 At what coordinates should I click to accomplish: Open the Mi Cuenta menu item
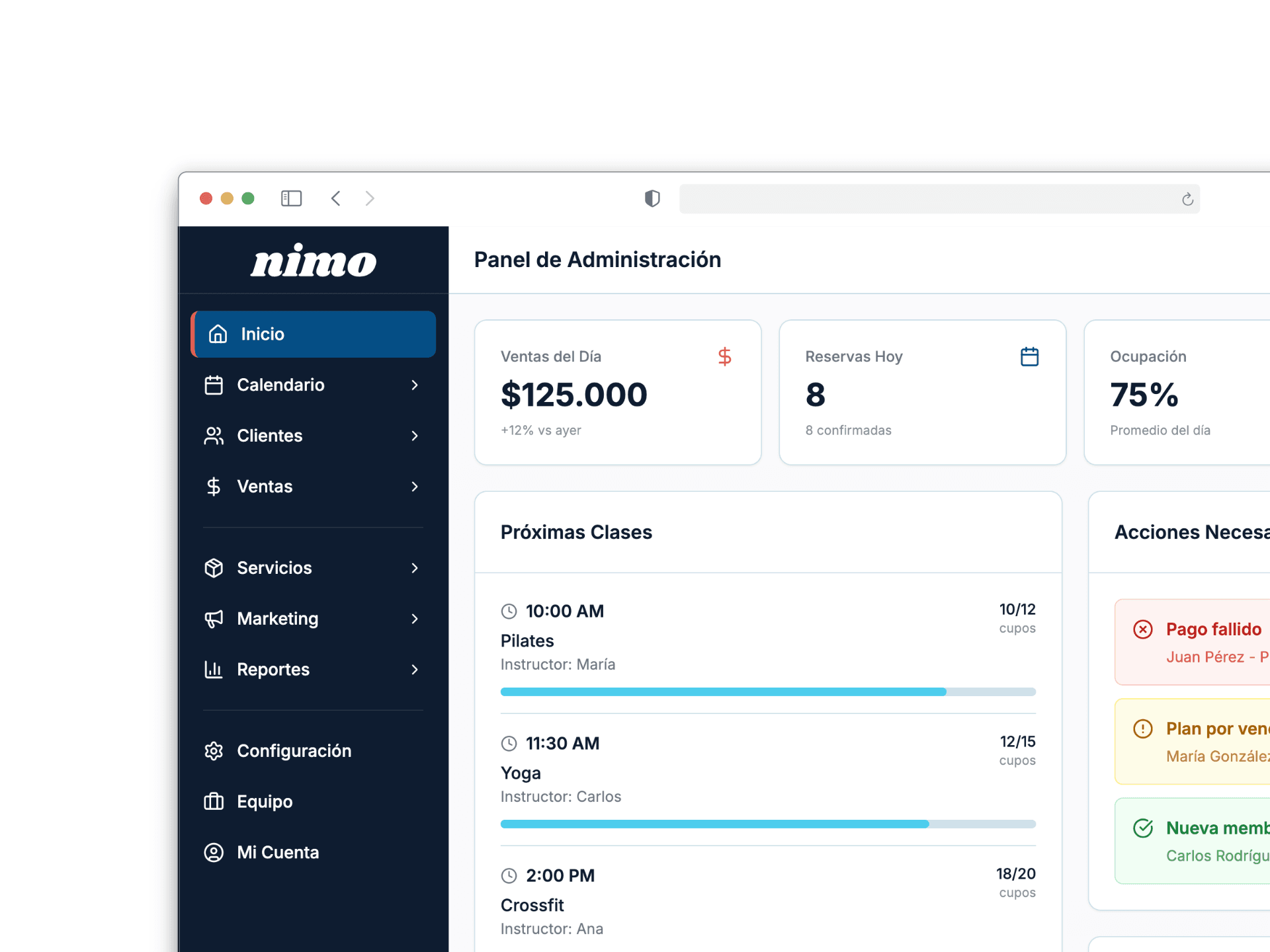coord(278,852)
